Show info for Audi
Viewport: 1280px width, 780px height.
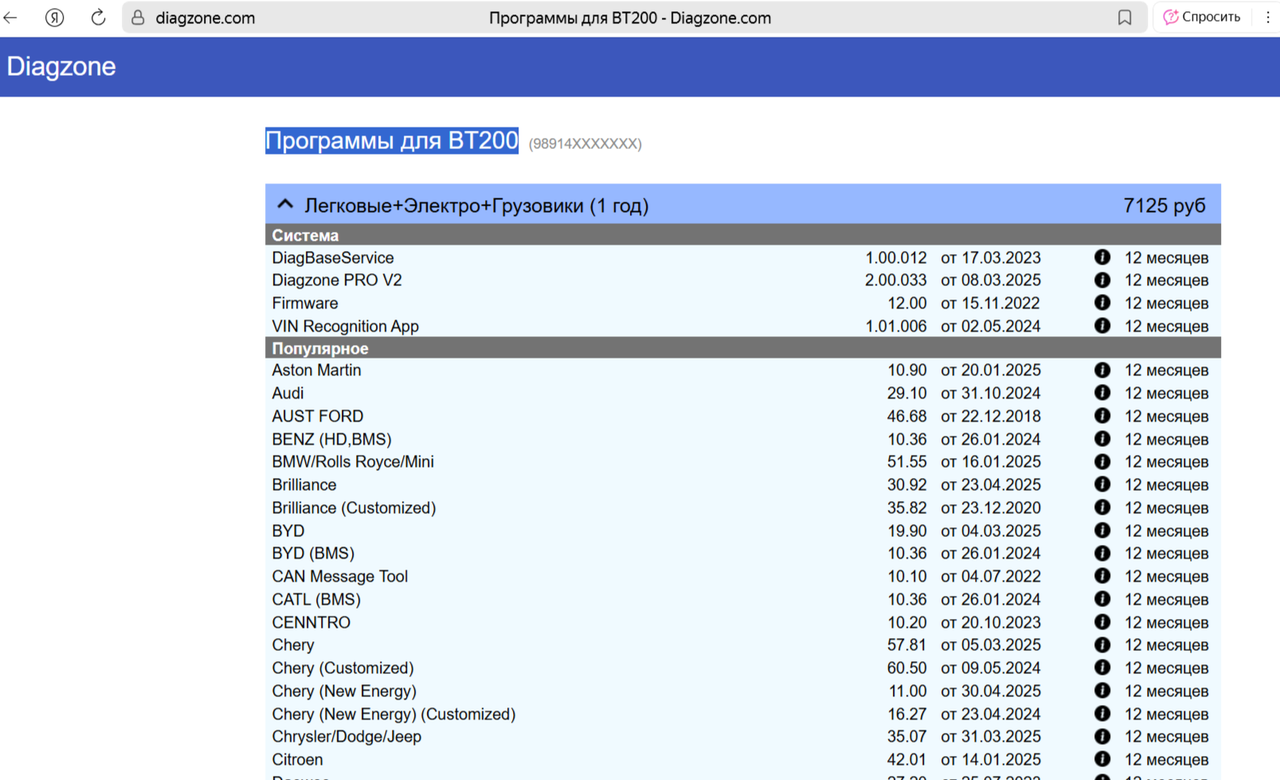tap(1102, 393)
